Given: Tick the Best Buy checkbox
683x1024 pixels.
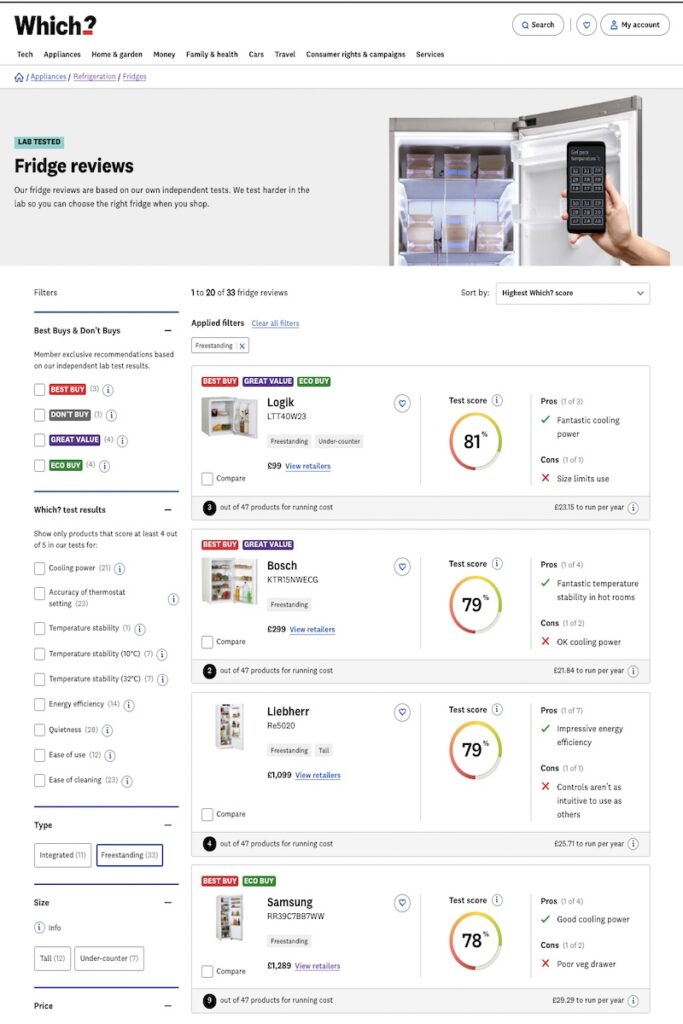Looking at the screenshot, I should [39, 390].
